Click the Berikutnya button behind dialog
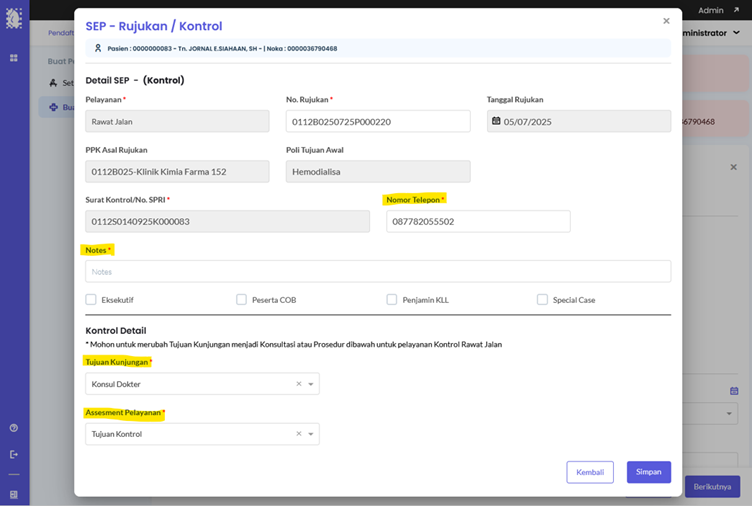The width and height of the screenshot is (752, 506). coord(712,486)
